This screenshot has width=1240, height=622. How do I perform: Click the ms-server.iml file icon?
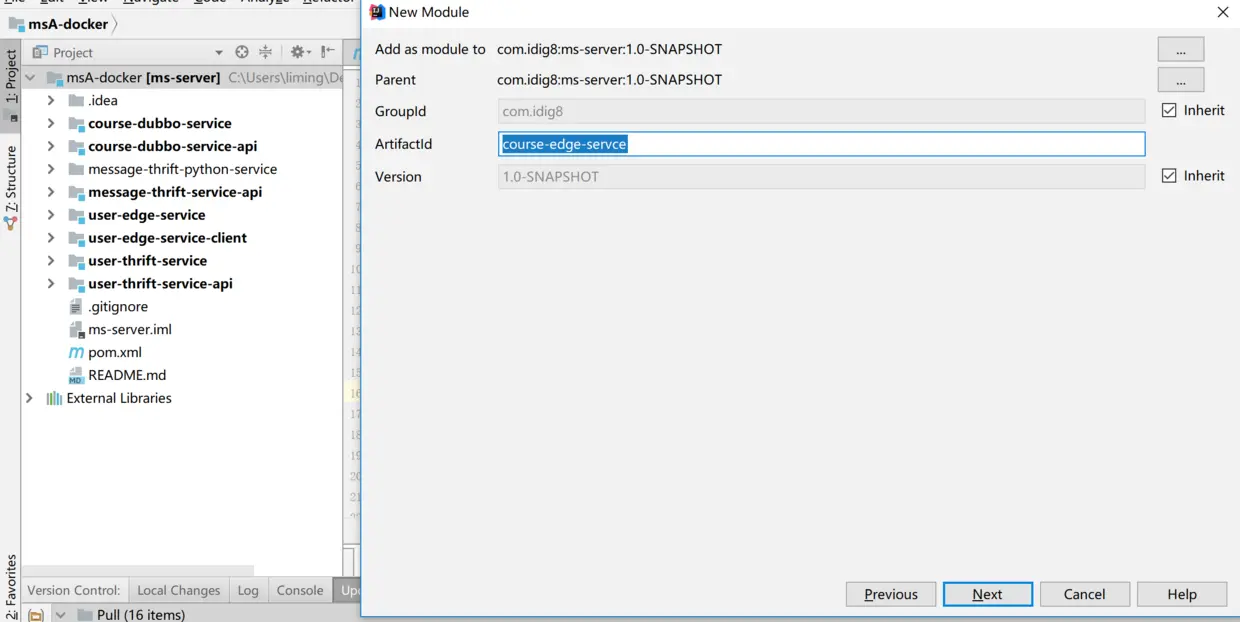coord(76,330)
